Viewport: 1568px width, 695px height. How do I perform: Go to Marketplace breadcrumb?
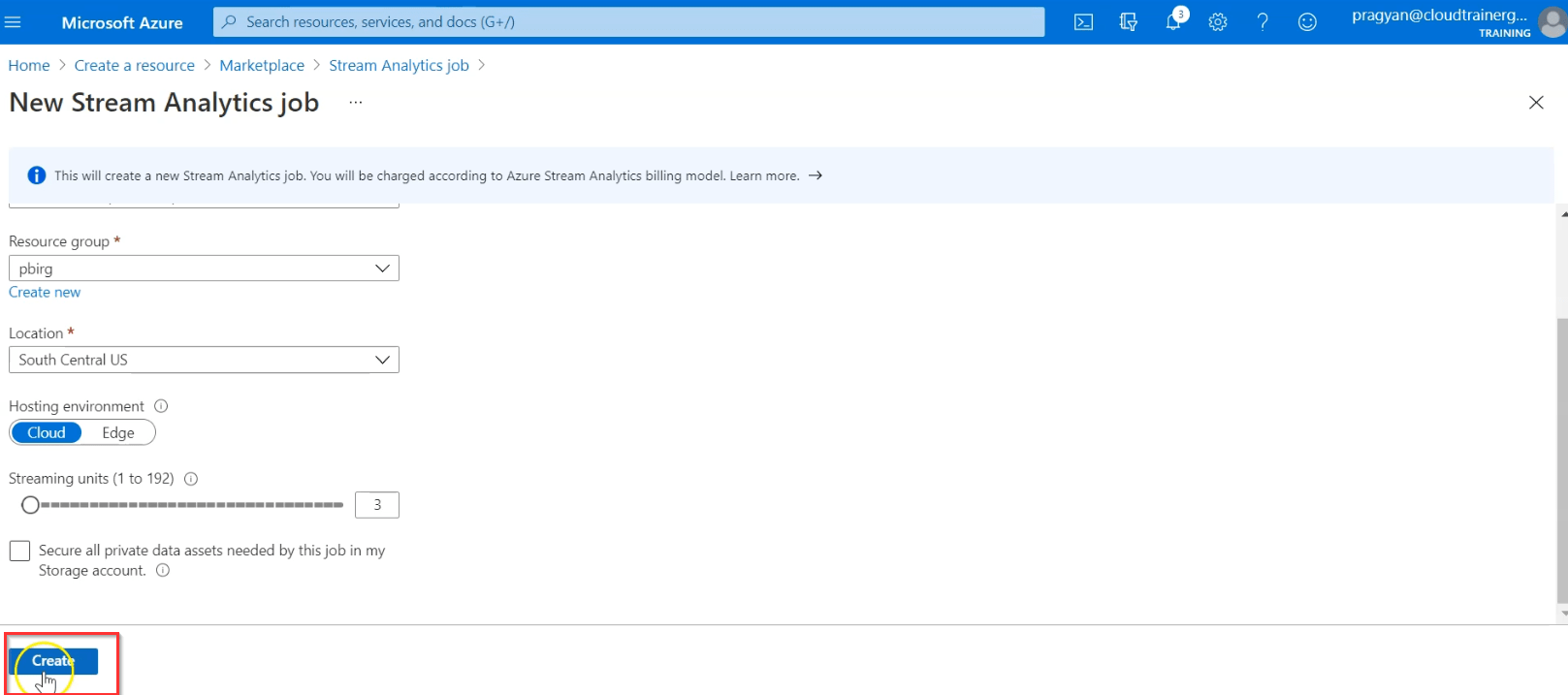(x=262, y=65)
